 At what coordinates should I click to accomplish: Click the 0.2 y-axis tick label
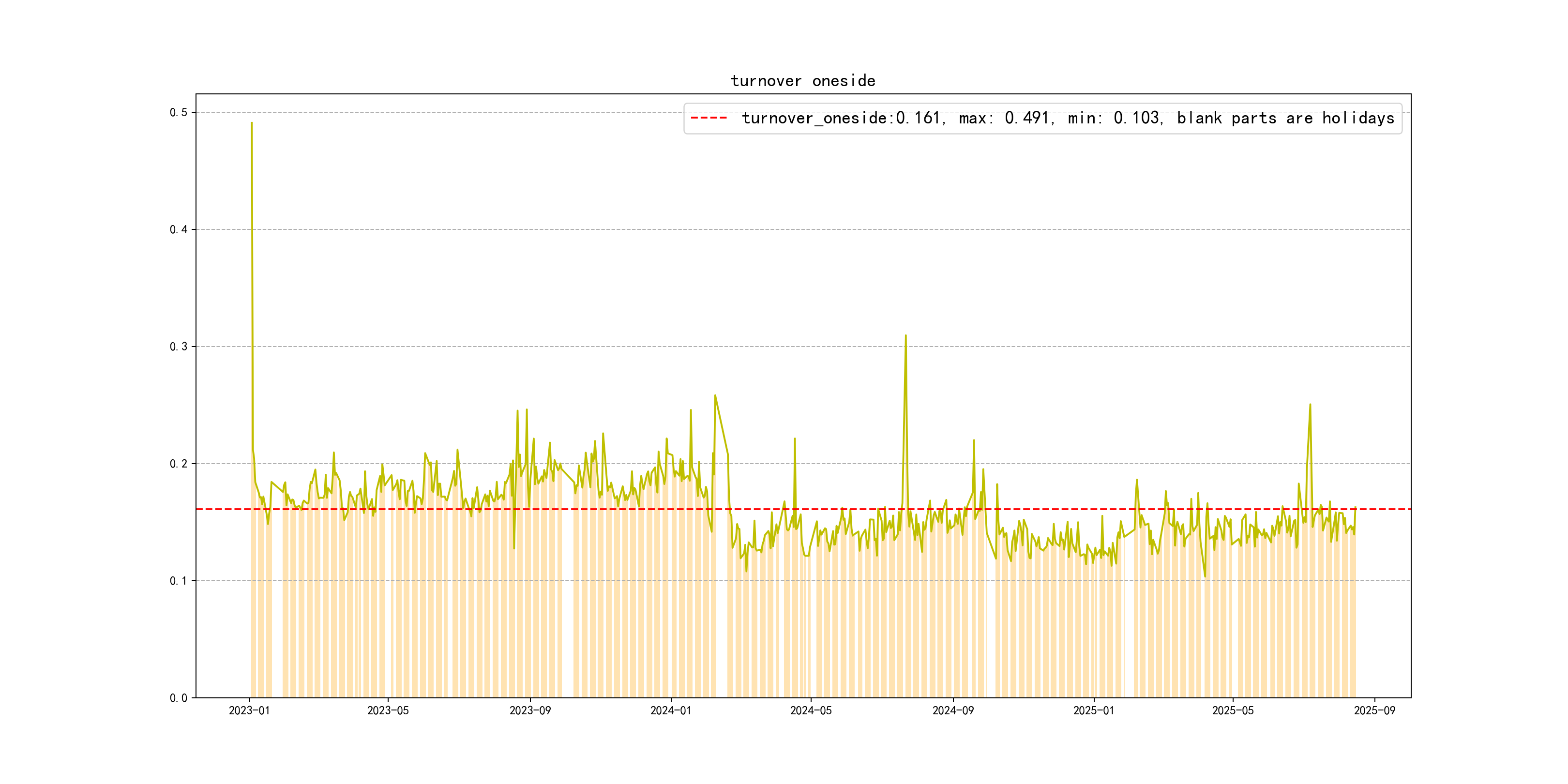coord(179,464)
